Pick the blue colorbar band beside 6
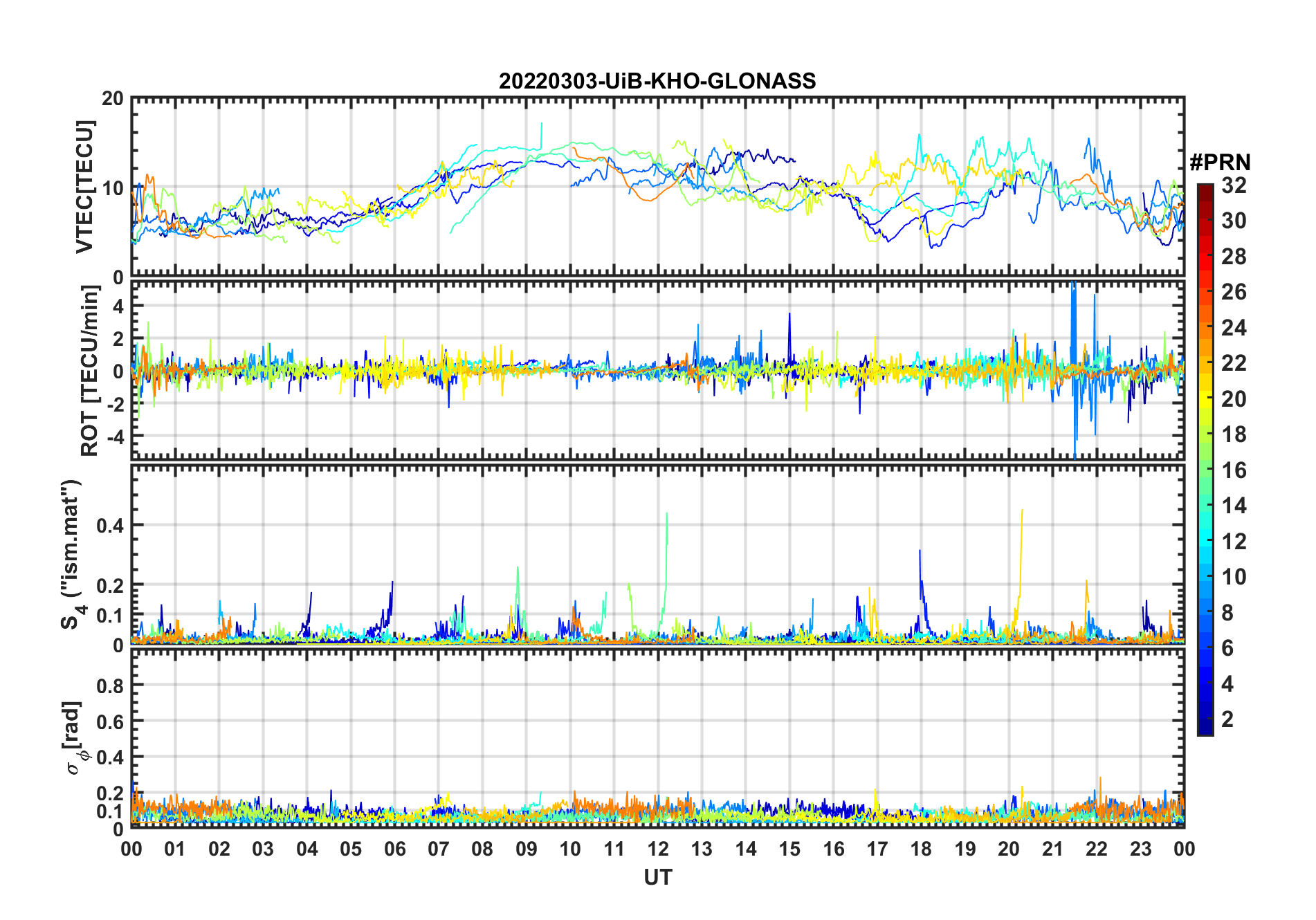The width and height of the screenshot is (1316, 920). pos(1205,647)
